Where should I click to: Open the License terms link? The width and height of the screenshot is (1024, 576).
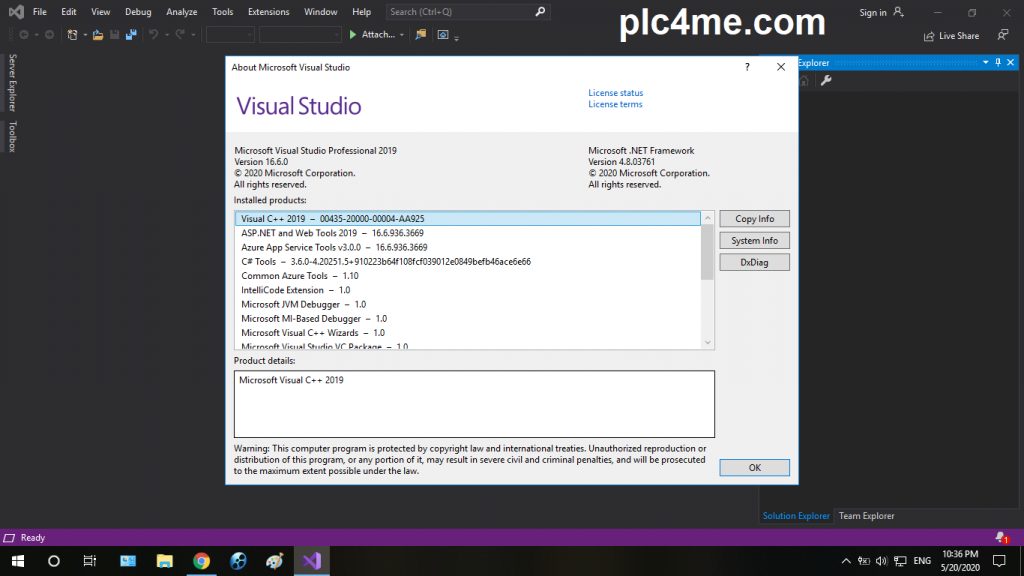point(615,104)
